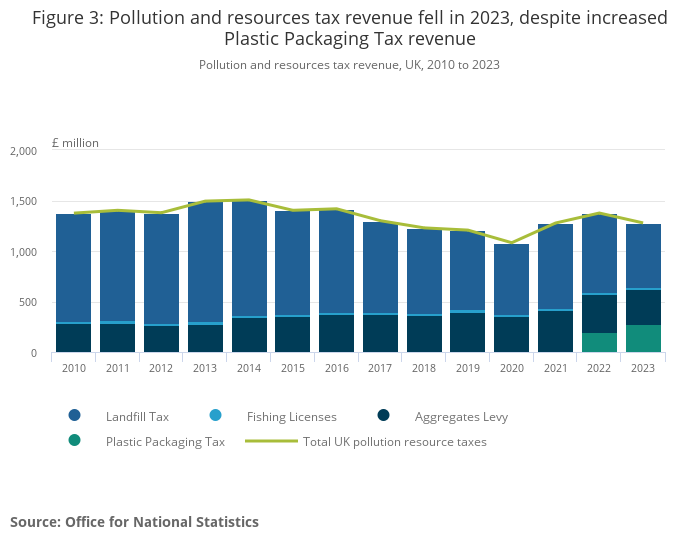Hide Plastic Packaging Tax via legend label
Viewport: 700px width, 549px height.
165,441
